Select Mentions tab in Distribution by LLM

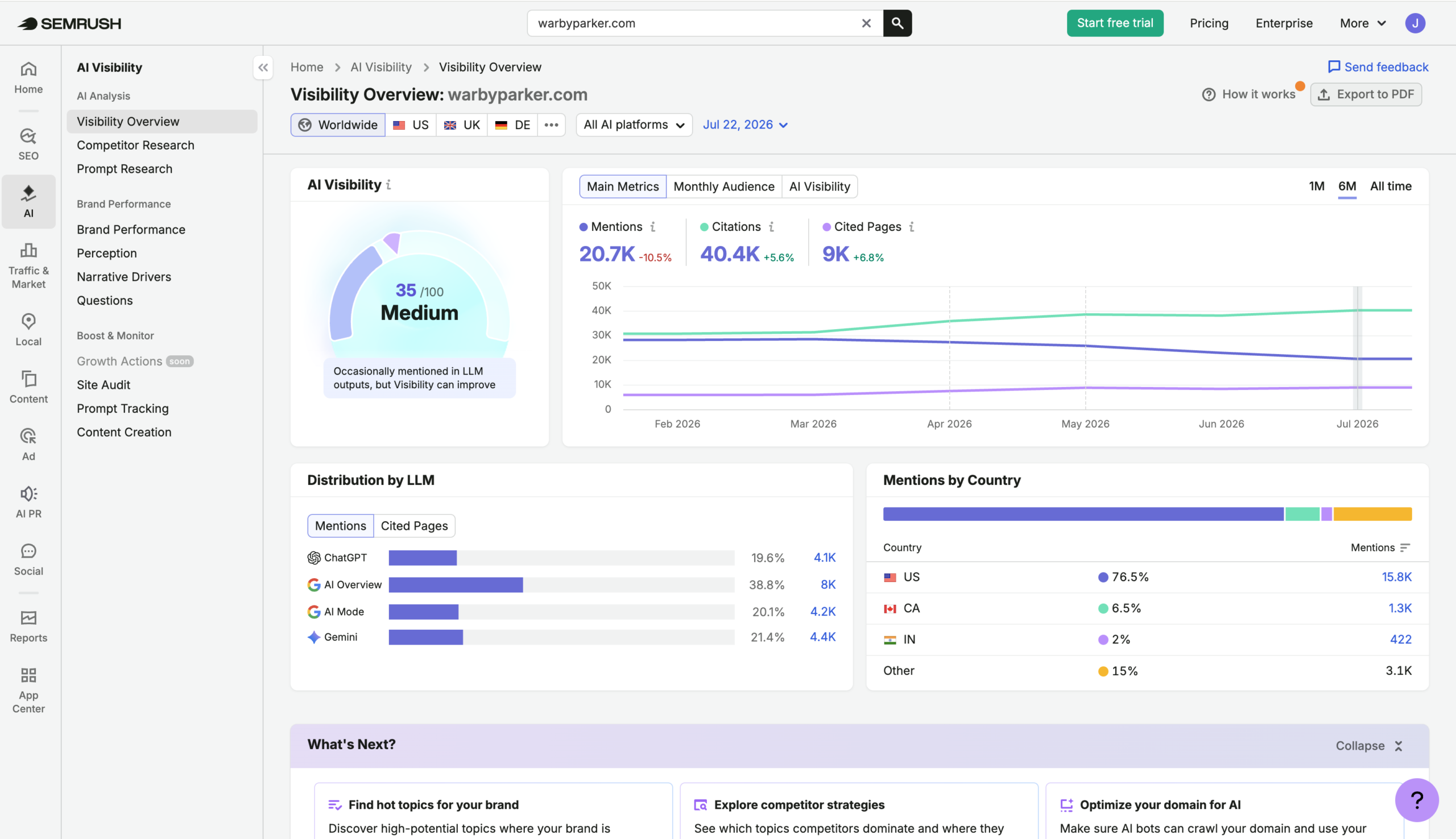[340, 526]
